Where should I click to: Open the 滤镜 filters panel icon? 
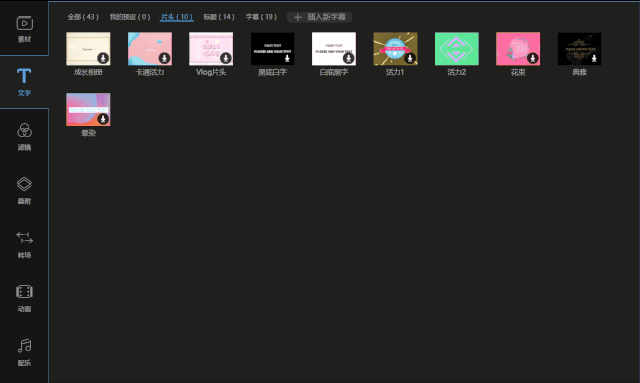click(x=24, y=137)
